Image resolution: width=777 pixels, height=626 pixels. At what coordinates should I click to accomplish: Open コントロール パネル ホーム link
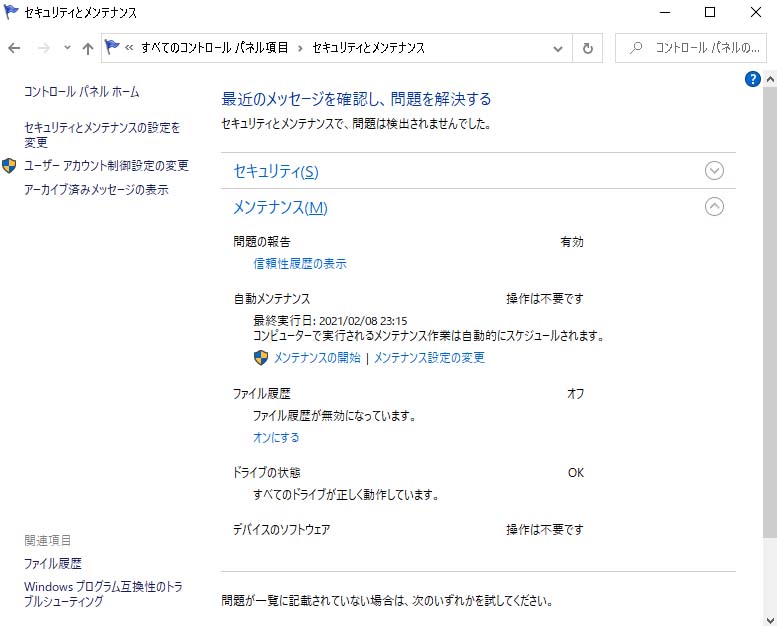pyautogui.click(x=82, y=92)
